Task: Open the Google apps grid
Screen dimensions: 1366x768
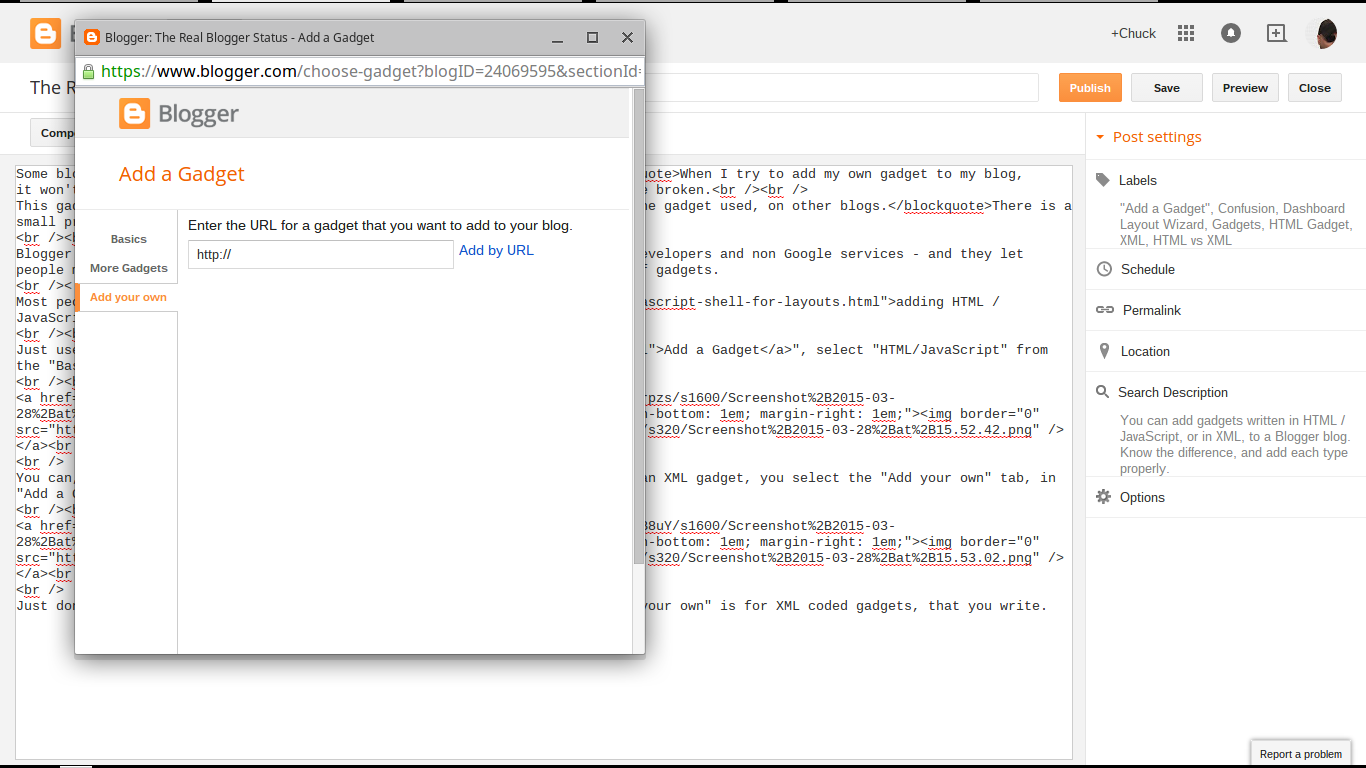Action: pos(1185,33)
